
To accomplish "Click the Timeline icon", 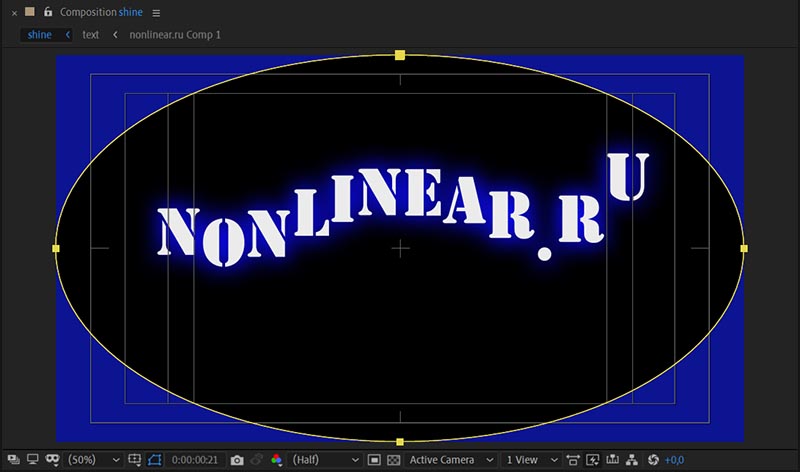I will (612, 460).
